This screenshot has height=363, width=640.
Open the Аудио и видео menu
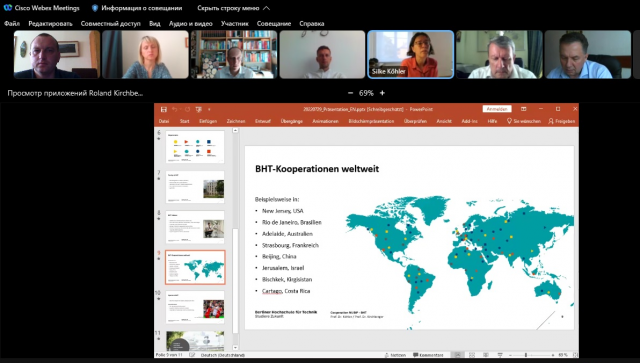191,24
